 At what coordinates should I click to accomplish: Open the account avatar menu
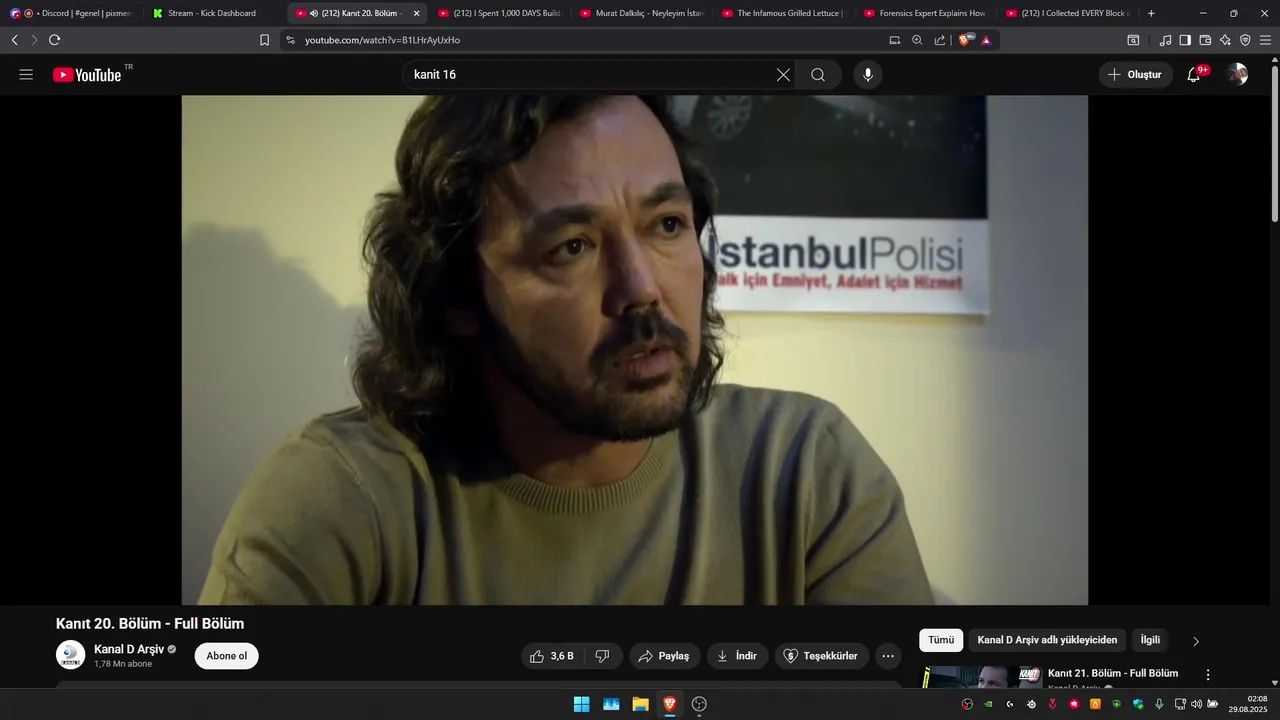point(1238,75)
